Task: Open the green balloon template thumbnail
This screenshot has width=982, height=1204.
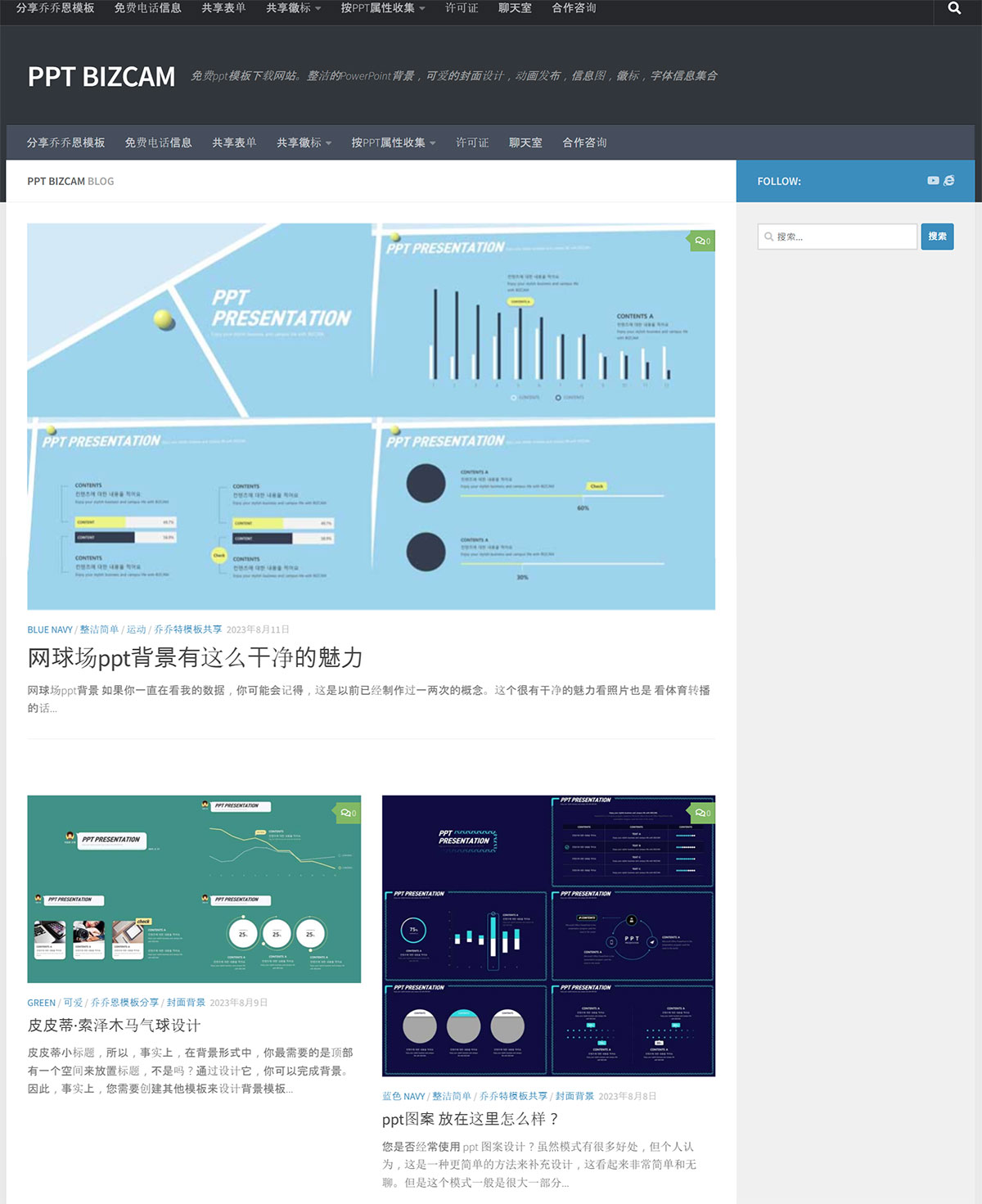Action: coord(194,889)
